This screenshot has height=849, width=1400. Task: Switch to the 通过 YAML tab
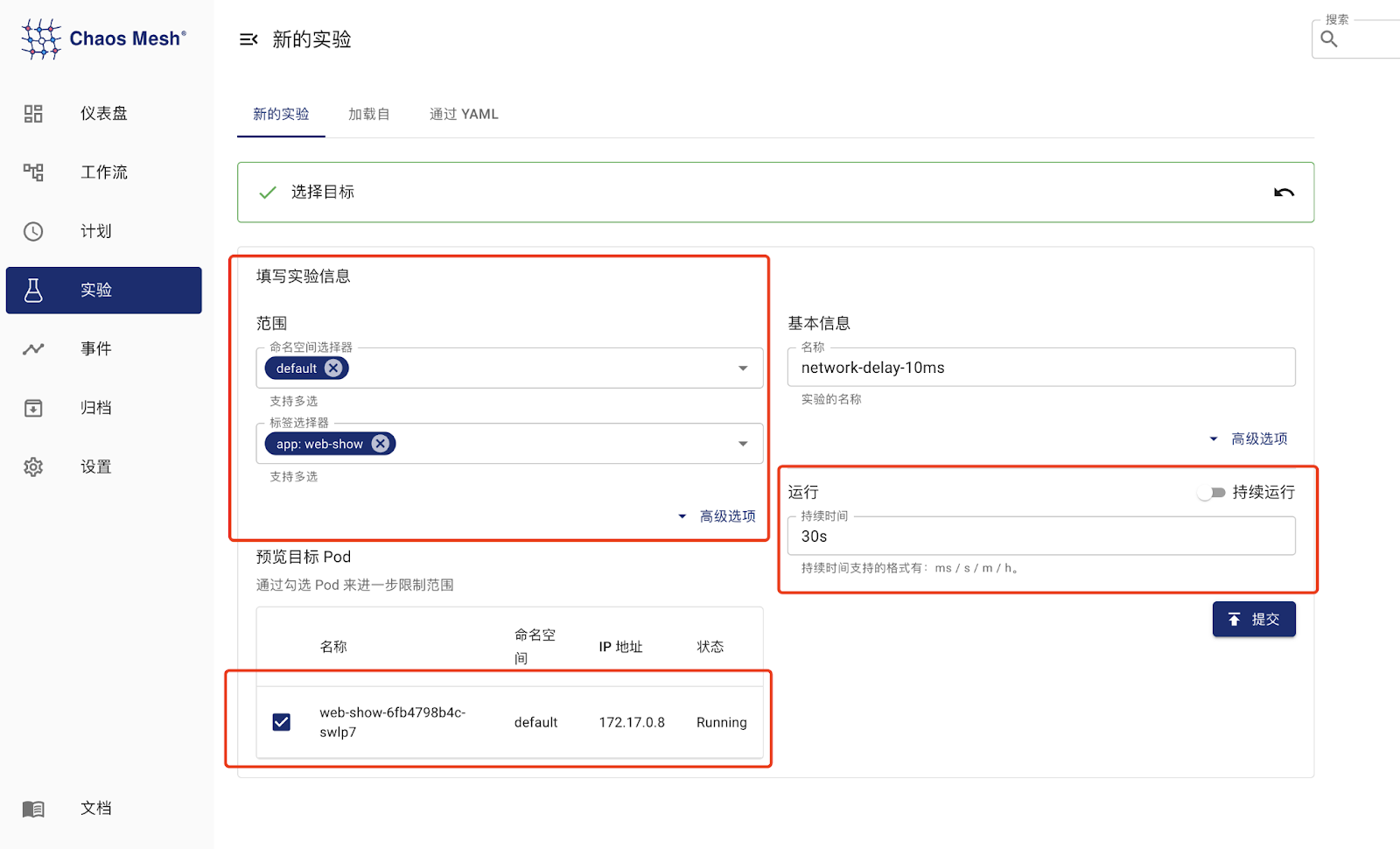click(464, 114)
